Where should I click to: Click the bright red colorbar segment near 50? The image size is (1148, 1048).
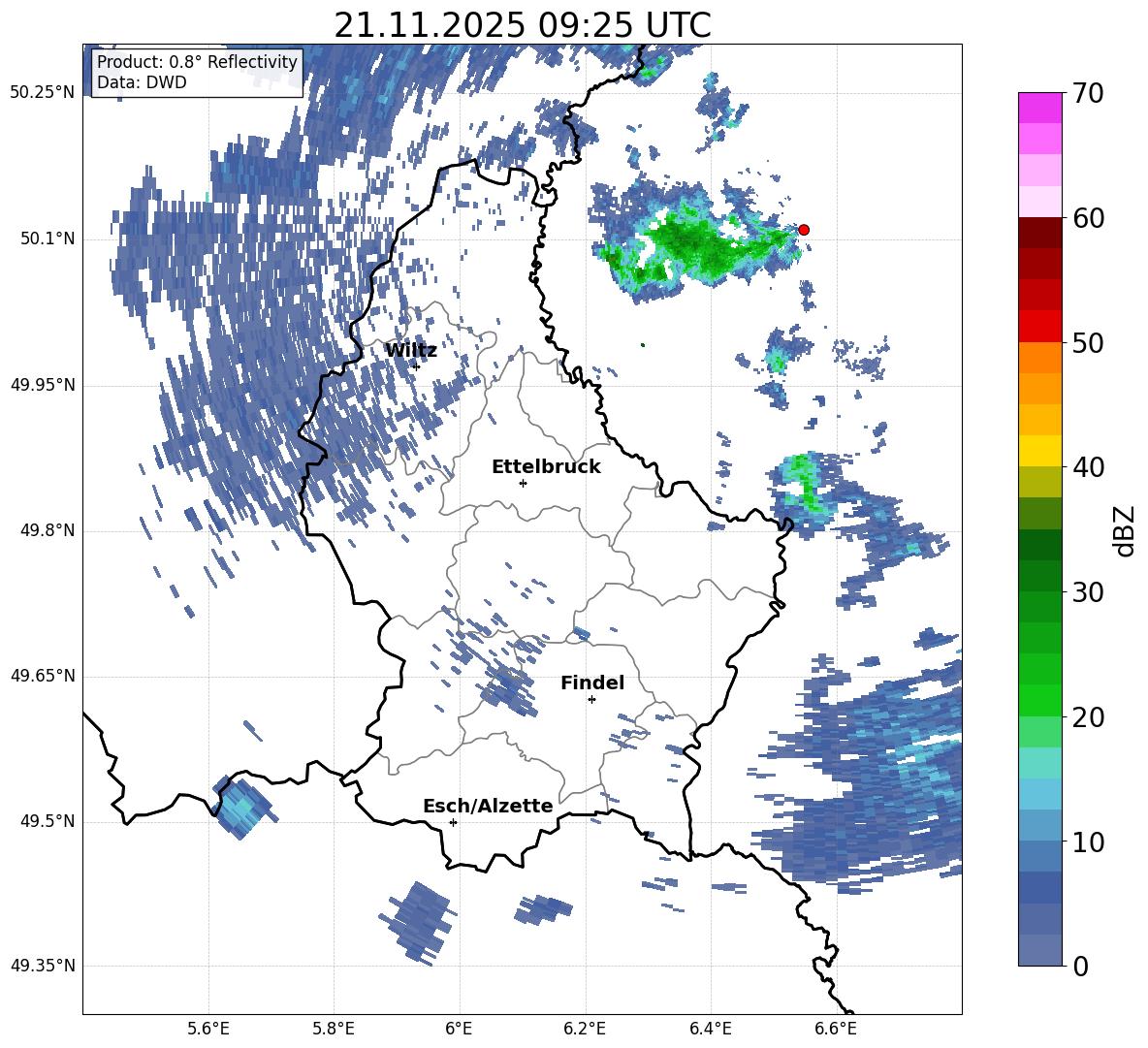tap(1039, 327)
